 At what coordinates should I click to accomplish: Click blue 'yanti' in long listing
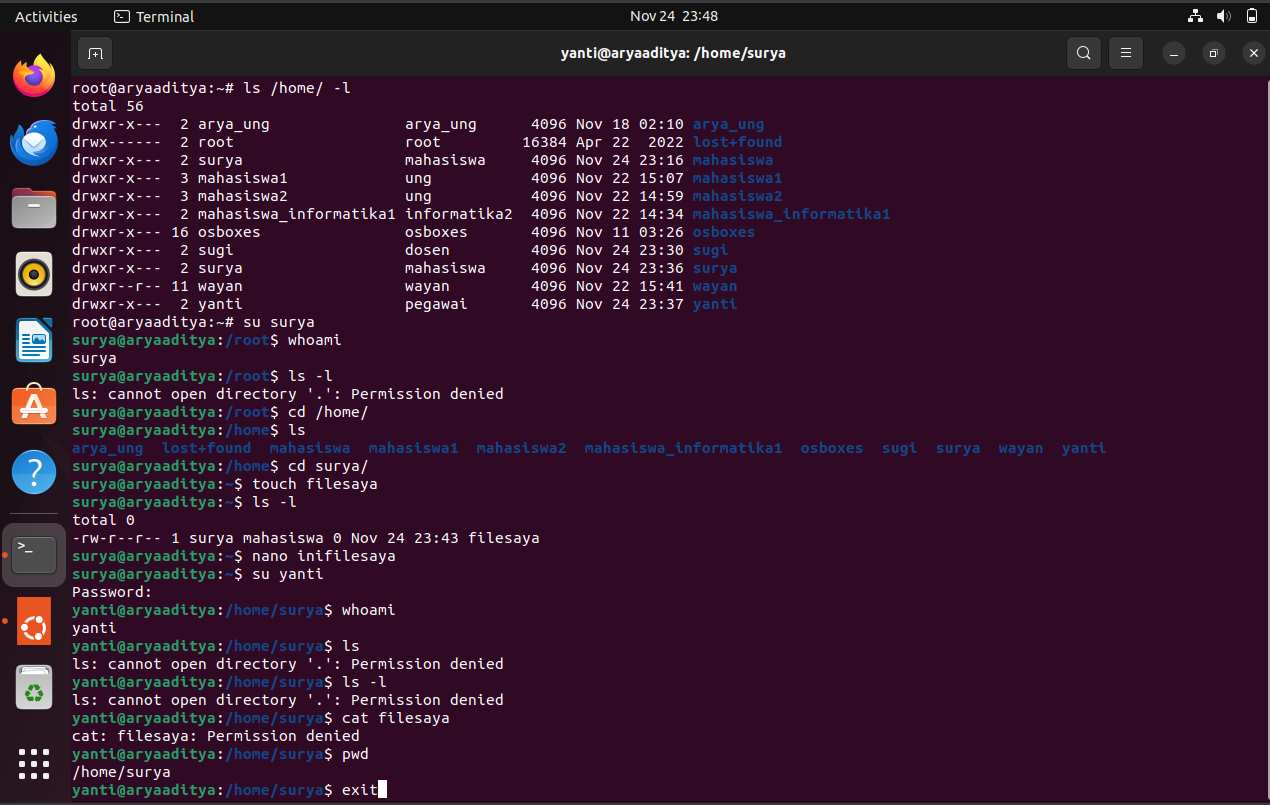click(714, 304)
